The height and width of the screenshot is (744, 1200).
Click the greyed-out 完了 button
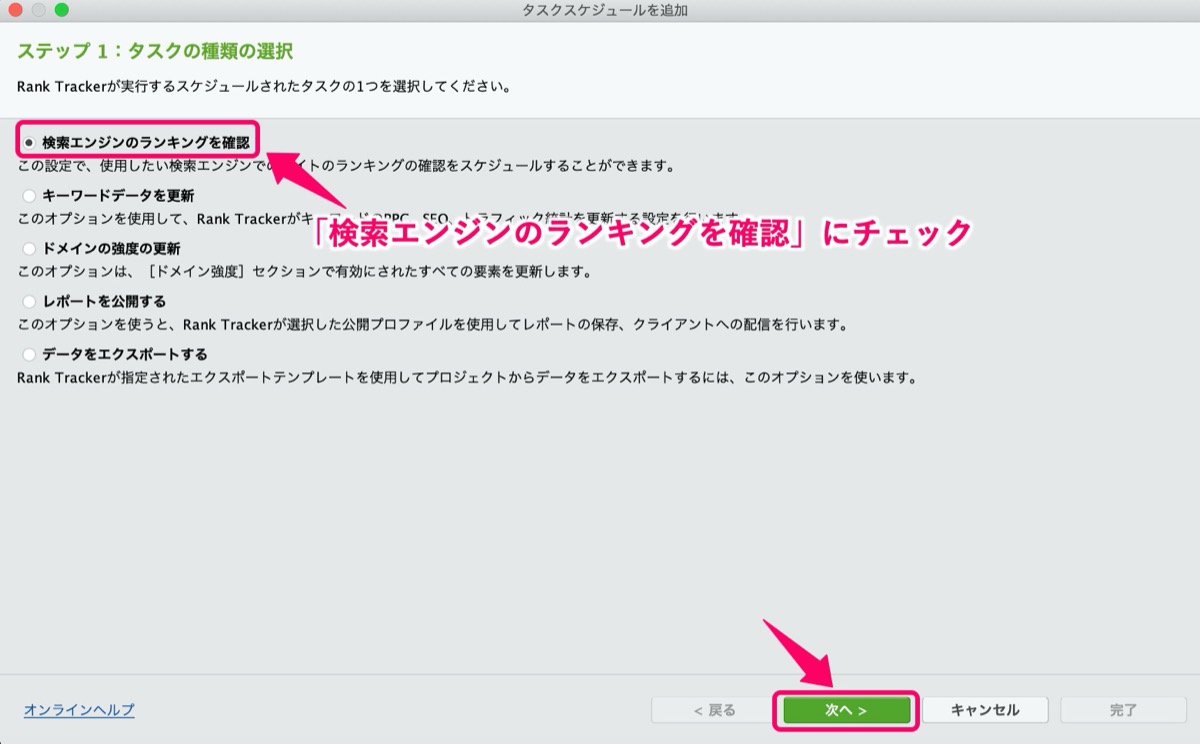(x=1123, y=710)
